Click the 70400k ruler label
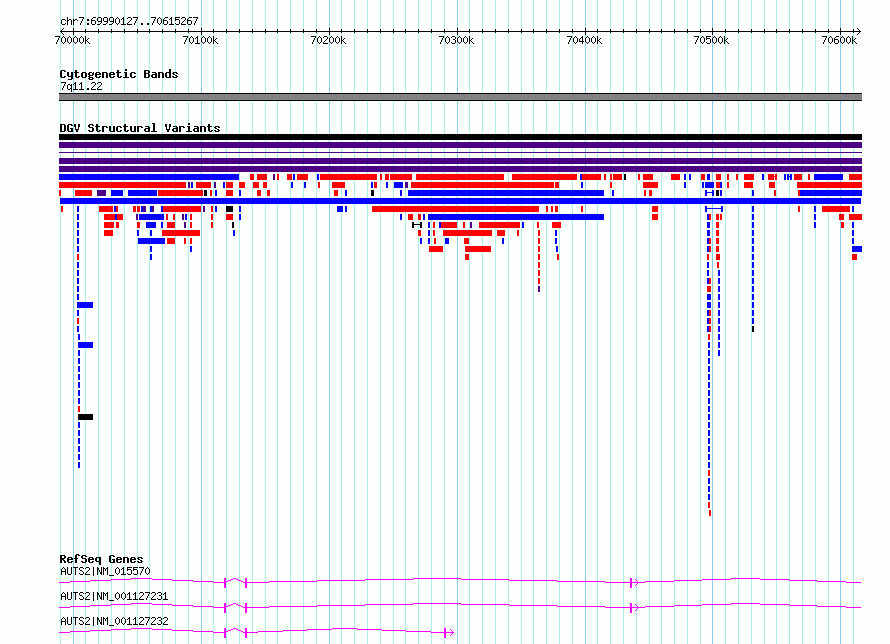 (584, 40)
